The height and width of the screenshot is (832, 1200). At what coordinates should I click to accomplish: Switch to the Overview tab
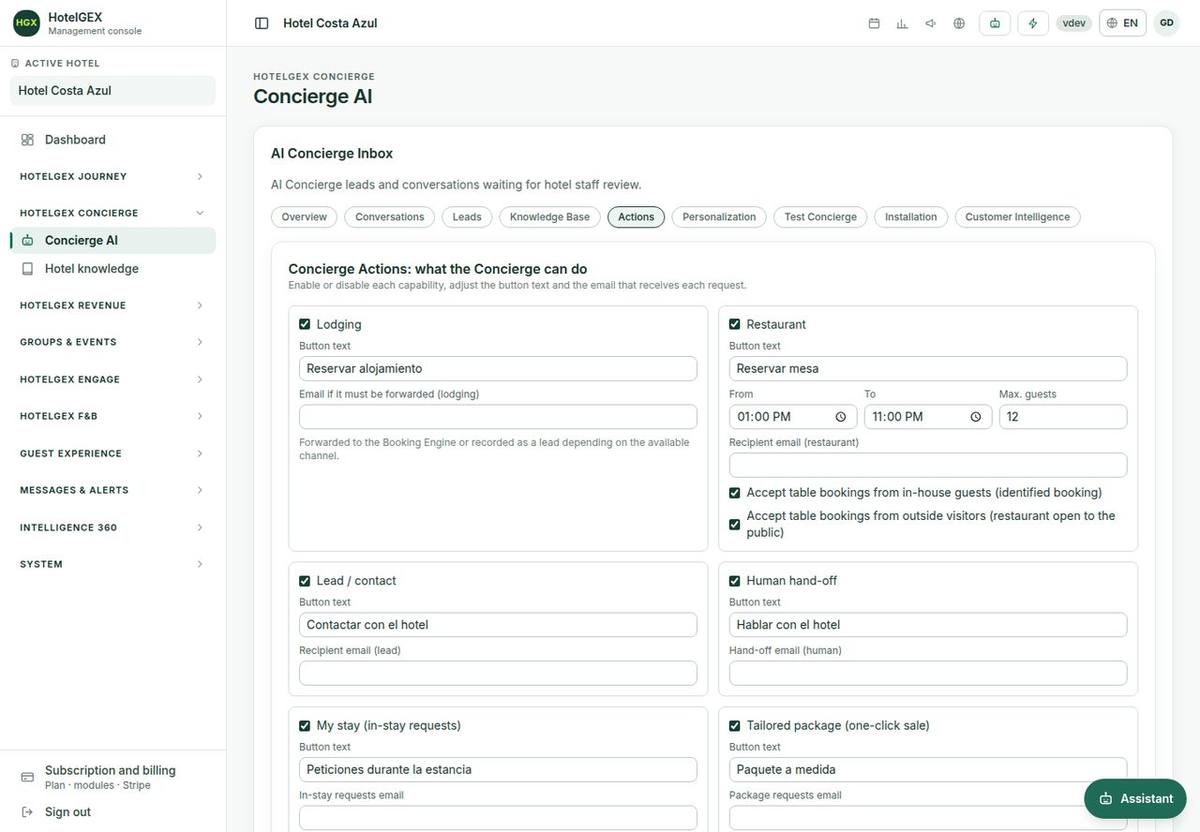(304, 217)
